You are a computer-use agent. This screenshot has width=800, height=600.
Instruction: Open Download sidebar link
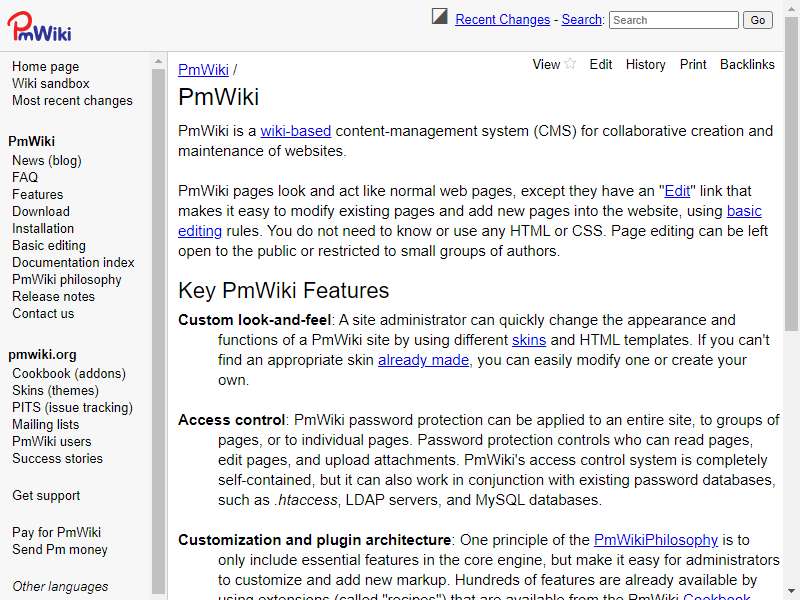[x=41, y=211]
